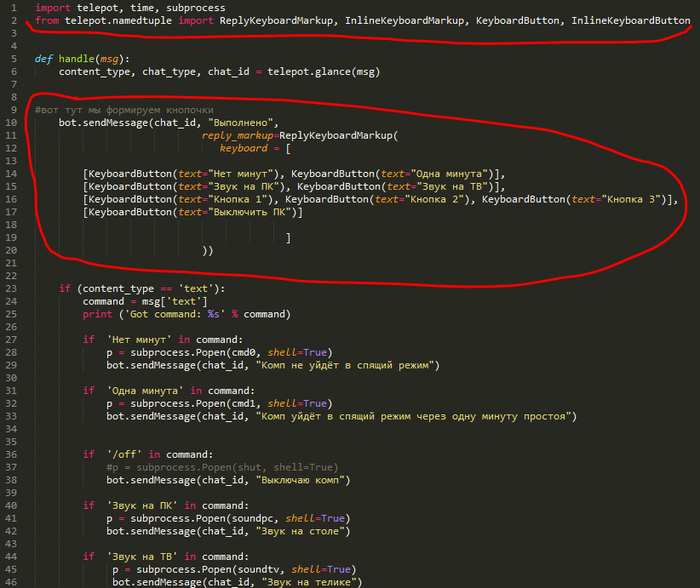Click 'cmd0' in Popen on line 28
This screenshot has height=588, width=700.
point(243,353)
